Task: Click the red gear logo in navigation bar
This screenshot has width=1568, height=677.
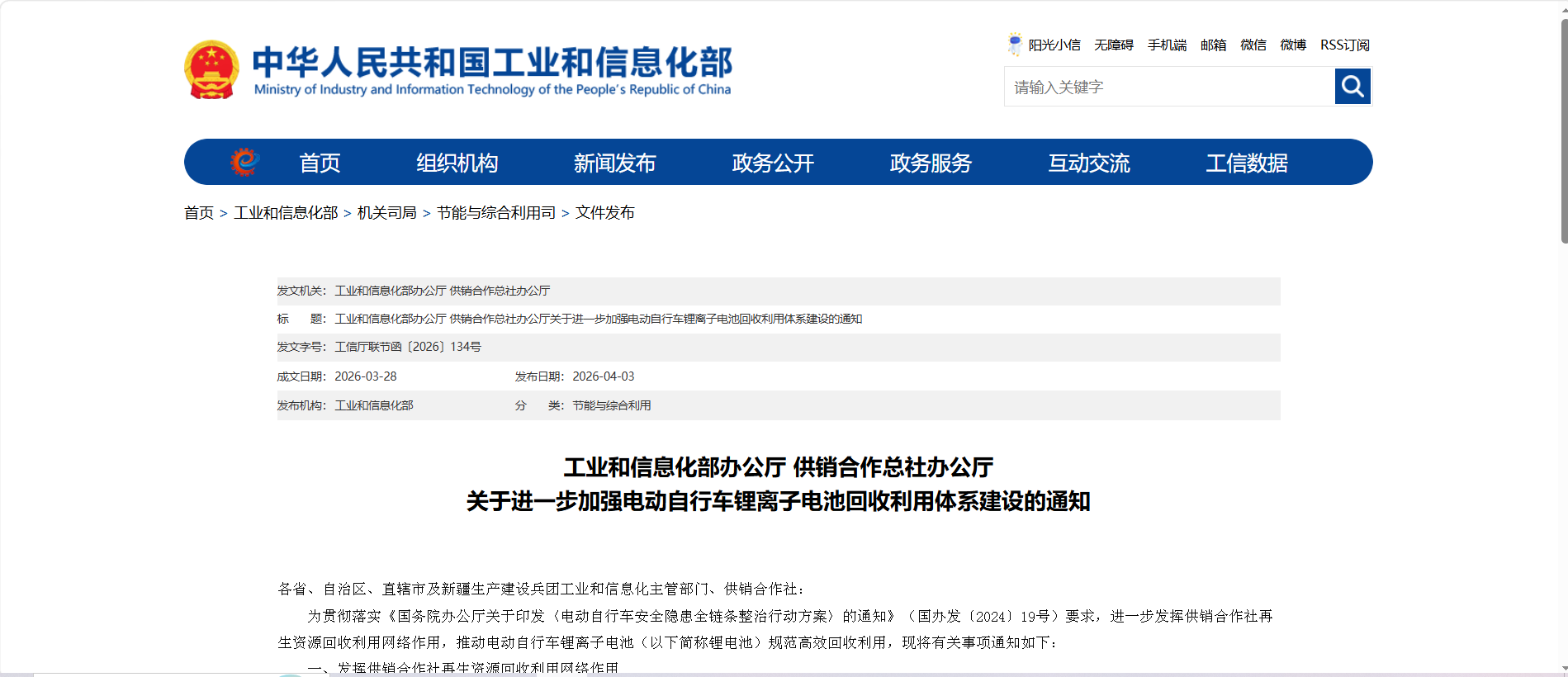Action: click(x=244, y=162)
